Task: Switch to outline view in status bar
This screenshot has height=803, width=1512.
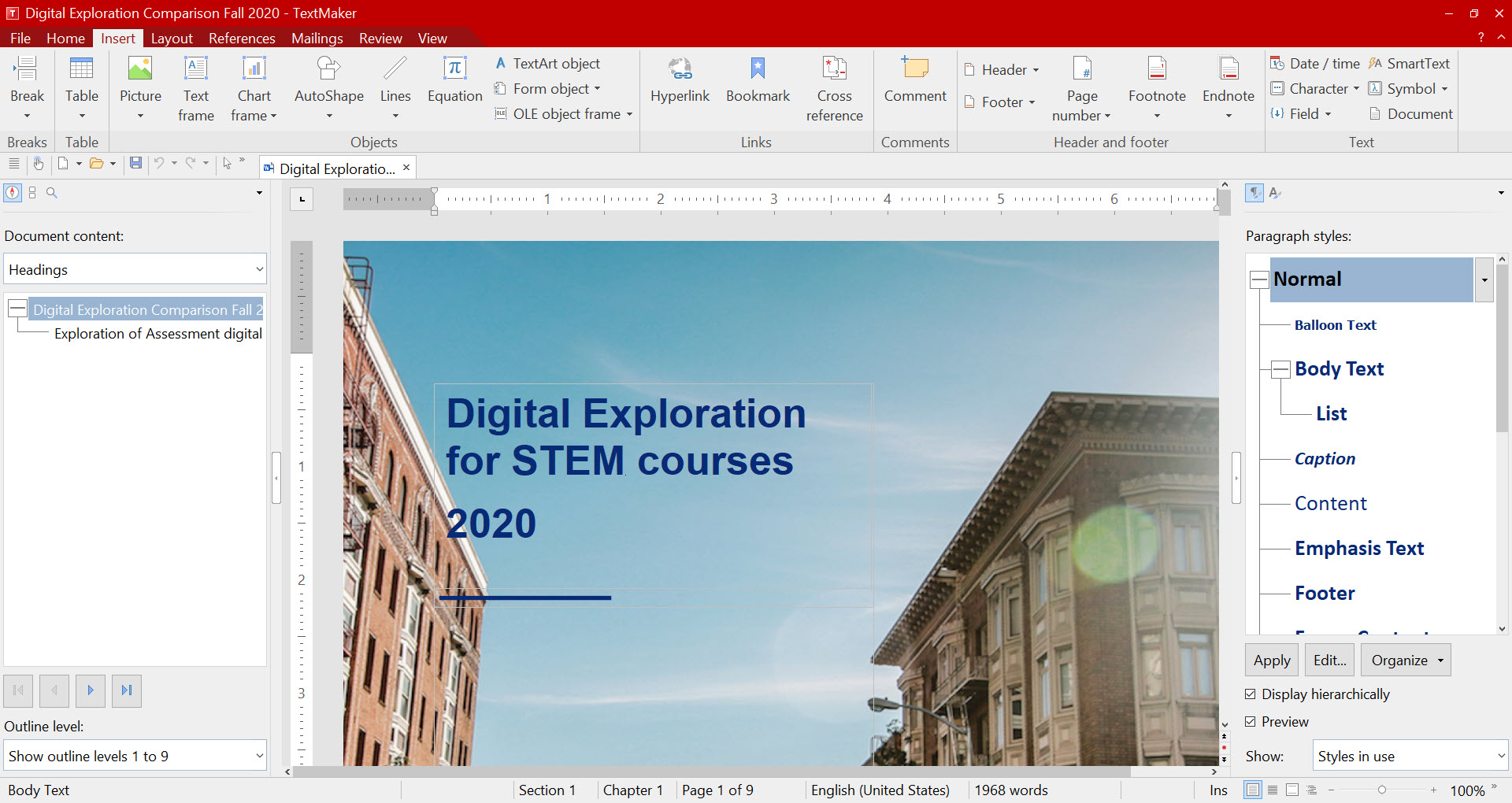Action: click(x=1312, y=790)
